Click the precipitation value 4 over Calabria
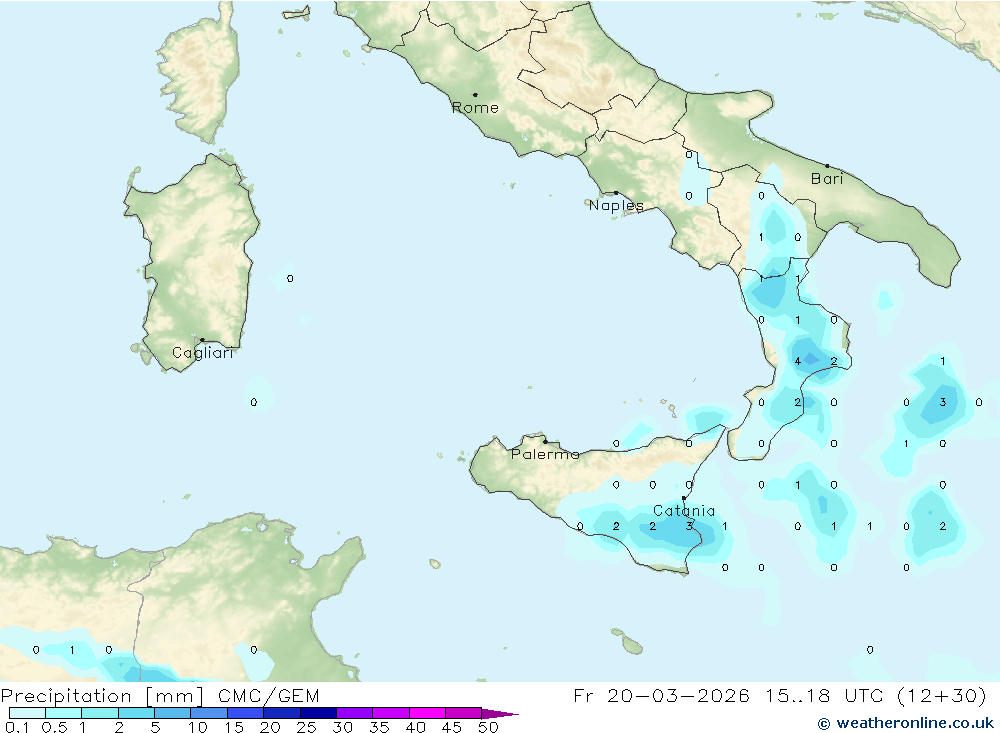 click(797, 362)
